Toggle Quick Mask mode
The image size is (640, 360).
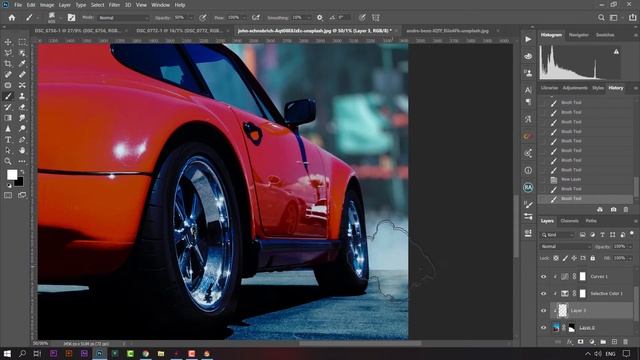click(x=8, y=195)
